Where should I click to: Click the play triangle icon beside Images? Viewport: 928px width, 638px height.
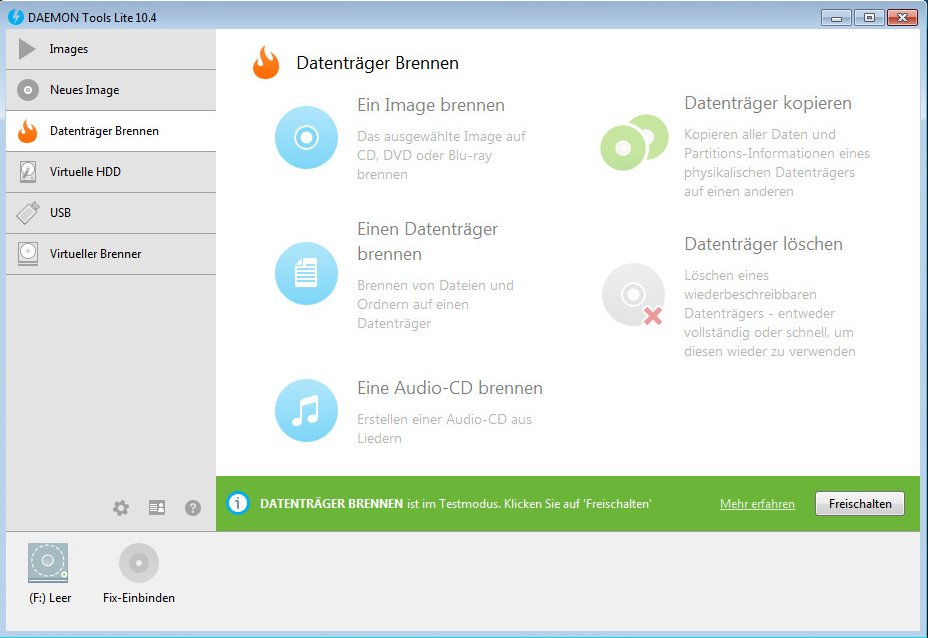coord(27,49)
